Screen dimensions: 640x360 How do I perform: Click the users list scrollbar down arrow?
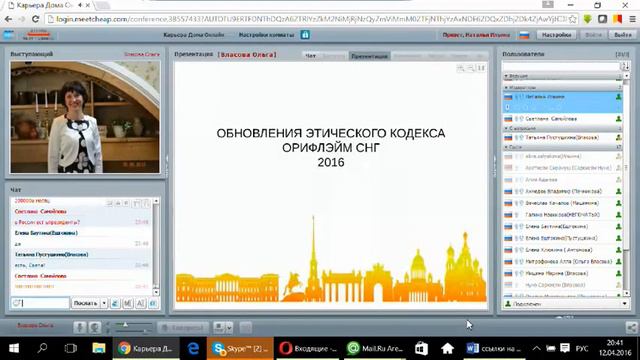tap(627, 293)
